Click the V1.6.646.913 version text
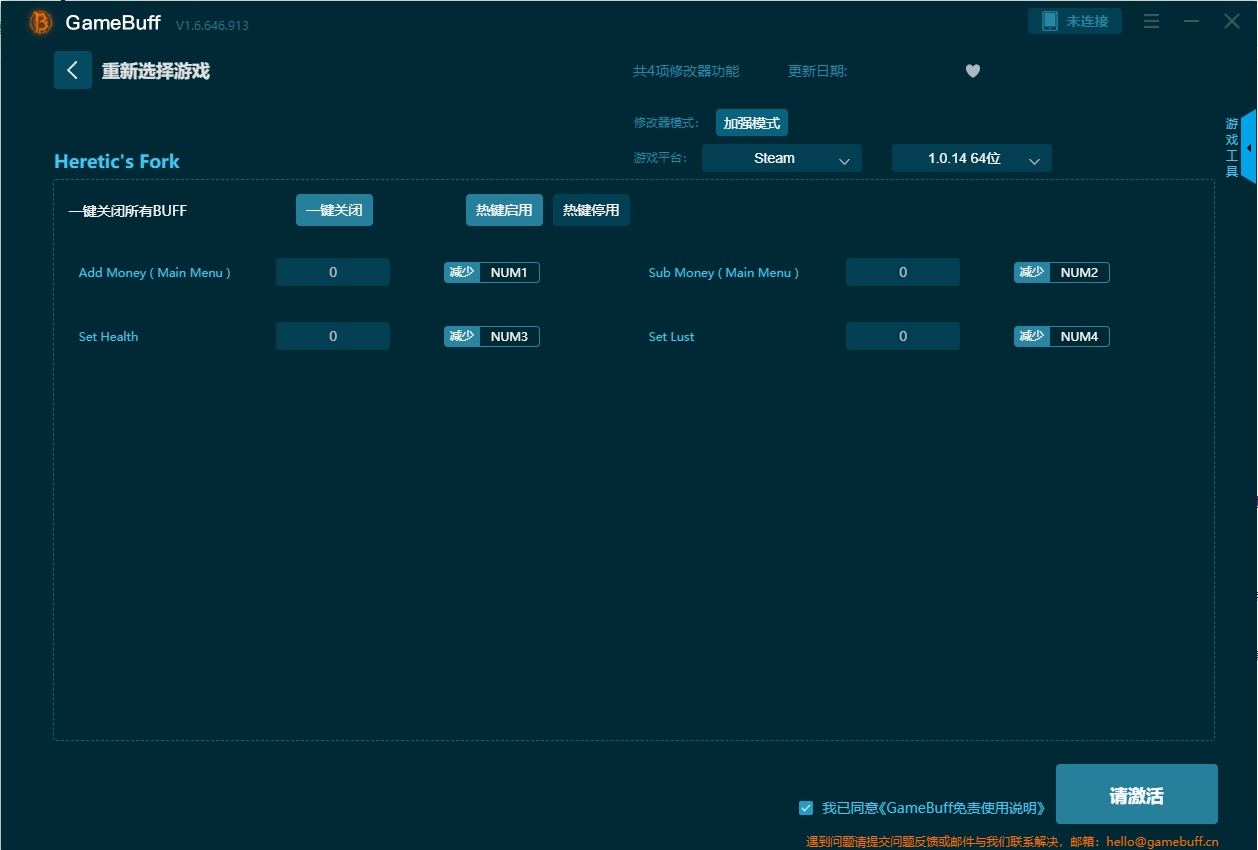This screenshot has width=1258, height=850. coord(212,25)
